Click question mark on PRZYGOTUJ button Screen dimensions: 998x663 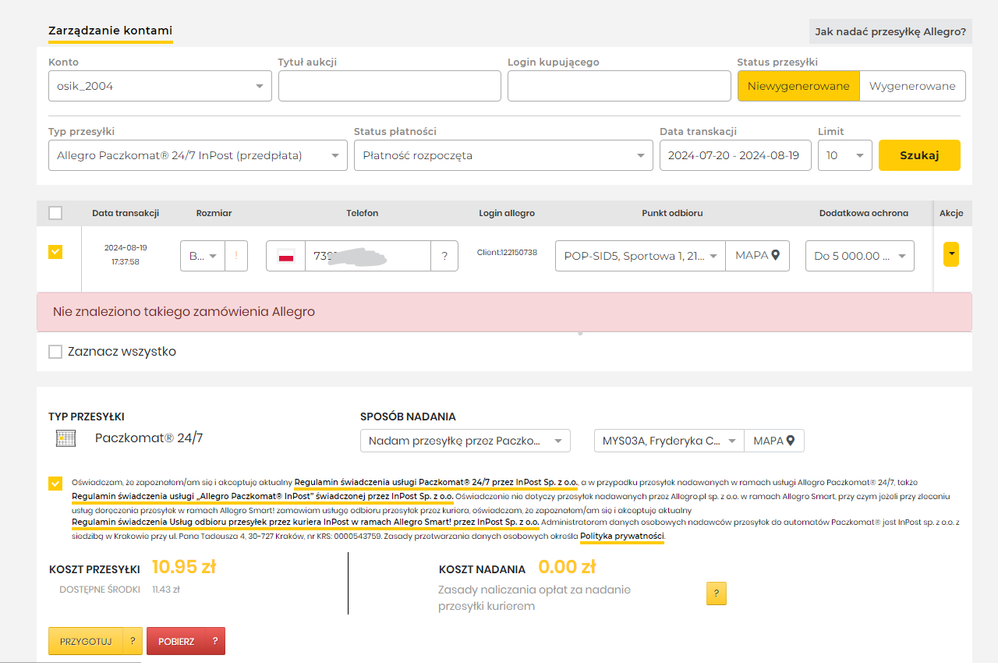[x=130, y=641]
